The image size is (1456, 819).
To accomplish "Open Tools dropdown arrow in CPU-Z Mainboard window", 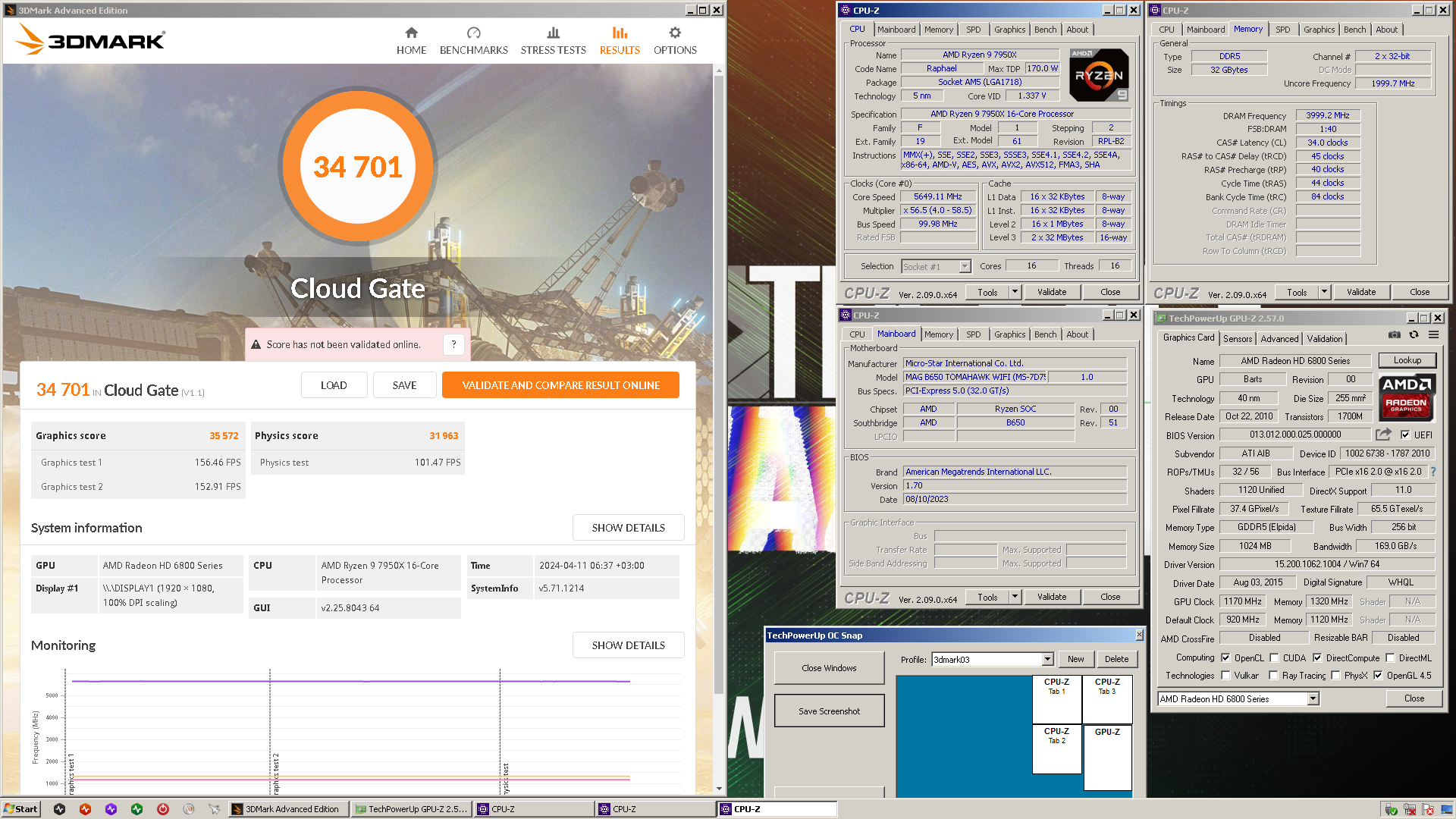I will 1014,597.
